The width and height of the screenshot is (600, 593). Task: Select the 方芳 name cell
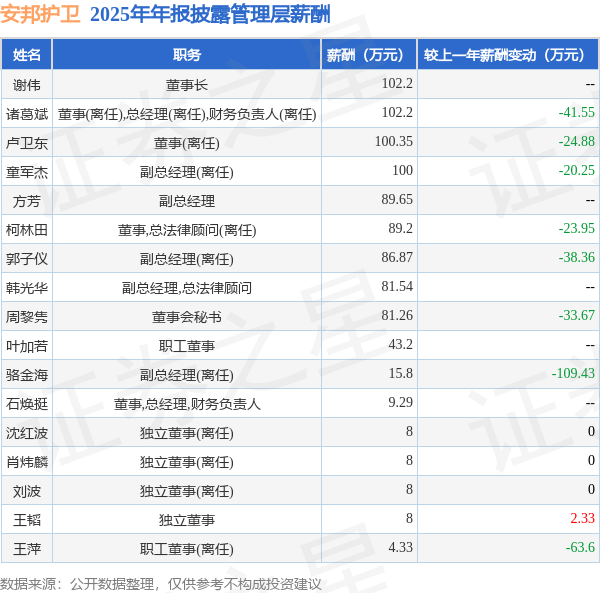pos(27,200)
